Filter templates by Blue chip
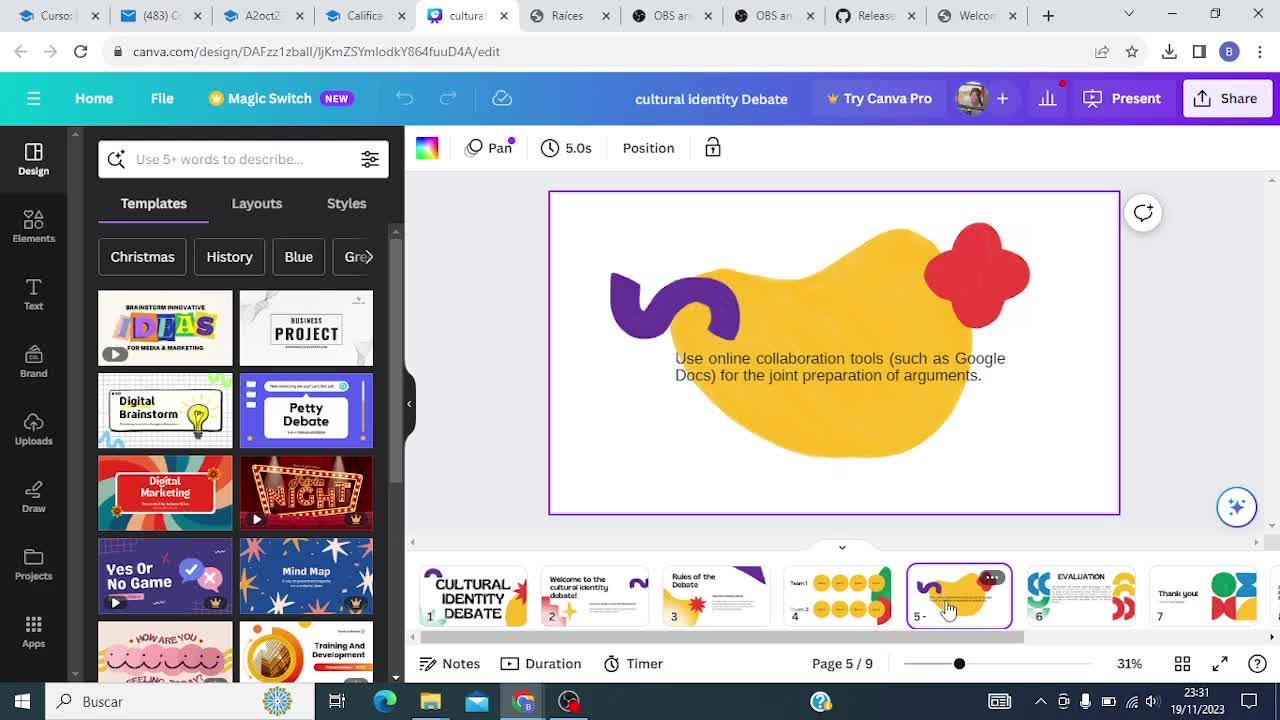 pos(298,257)
